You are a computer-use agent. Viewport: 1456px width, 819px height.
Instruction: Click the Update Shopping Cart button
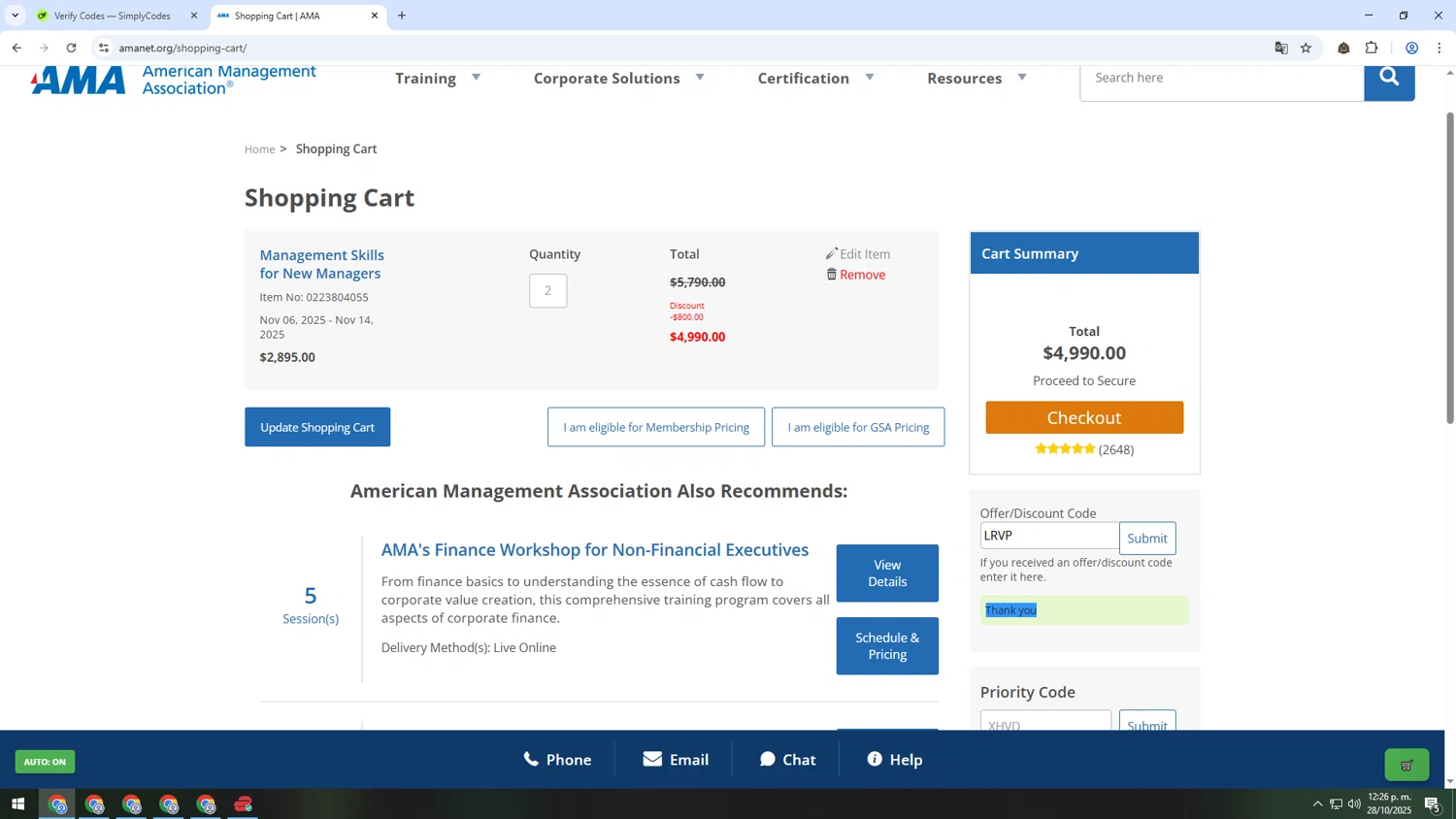point(317,427)
